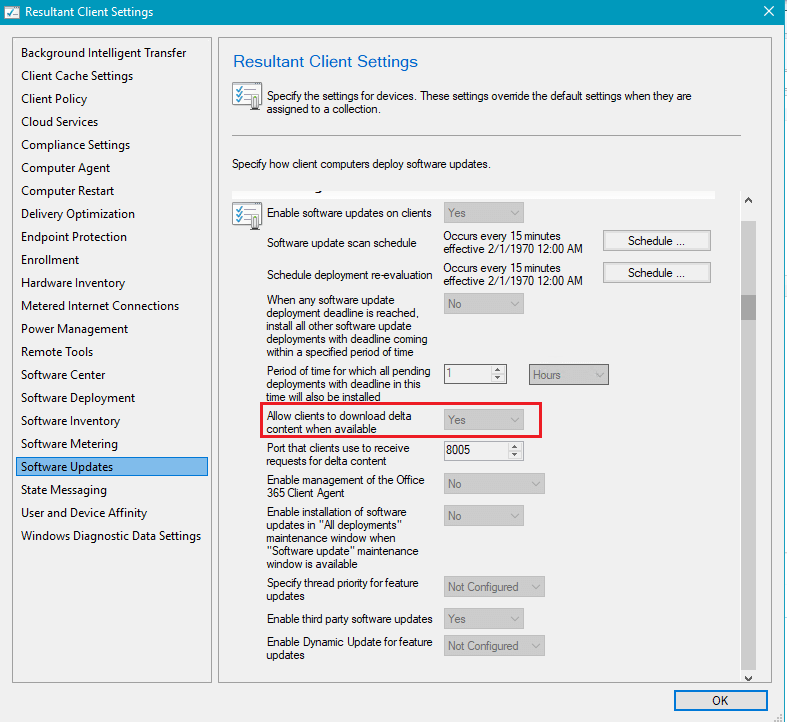
Task: Open the Enable software updates on clients dropdown
Action: pyautogui.click(x=483, y=213)
